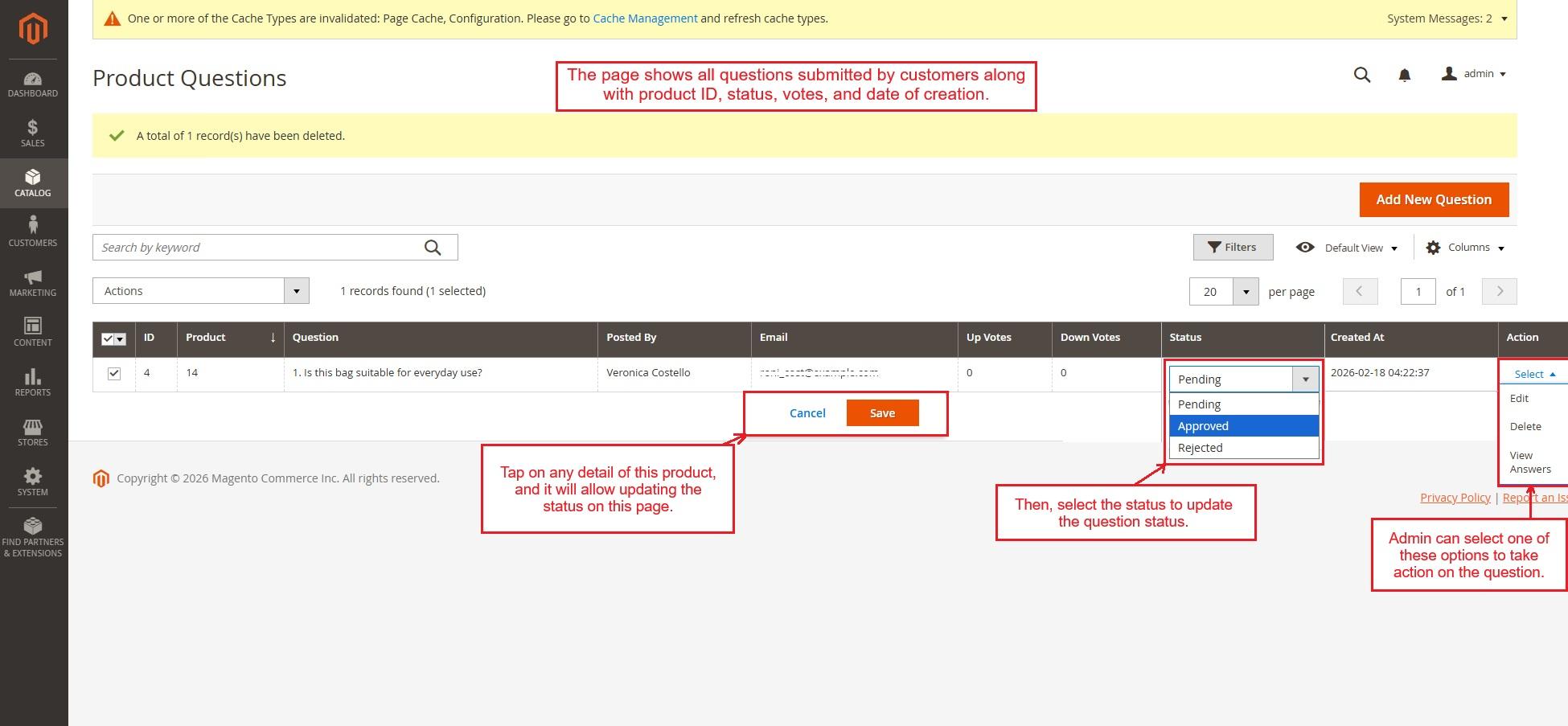Expand the Actions bulk dropdown
Image resolution: width=1568 pixels, height=726 pixels.
(x=201, y=291)
